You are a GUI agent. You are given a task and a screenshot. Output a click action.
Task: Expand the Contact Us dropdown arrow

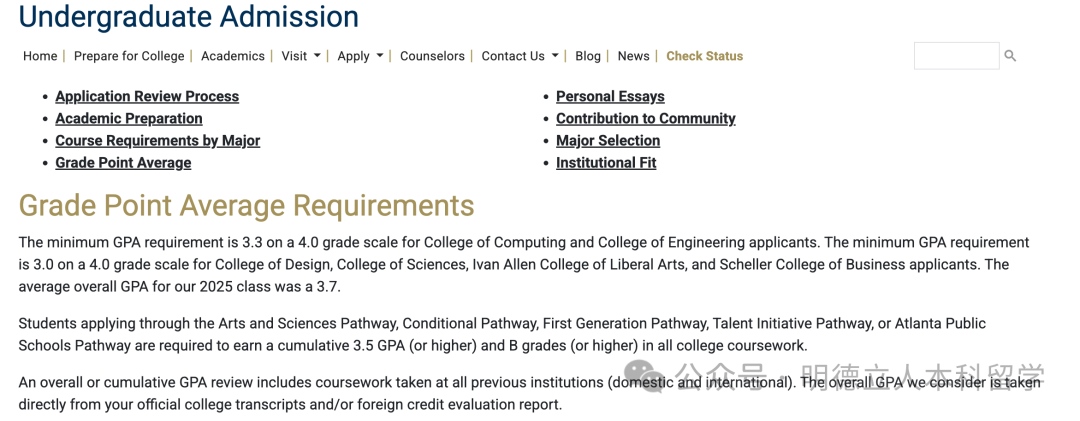click(x=555, y=56)
